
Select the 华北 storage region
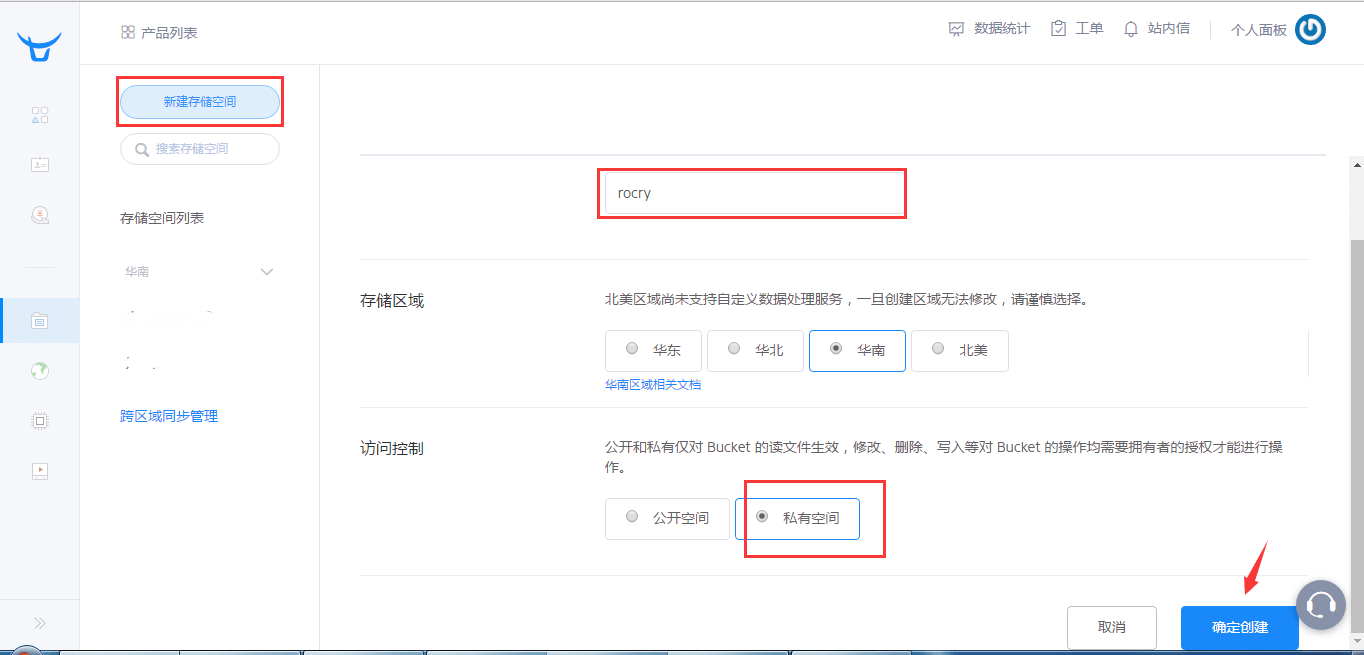click(755, 350)
